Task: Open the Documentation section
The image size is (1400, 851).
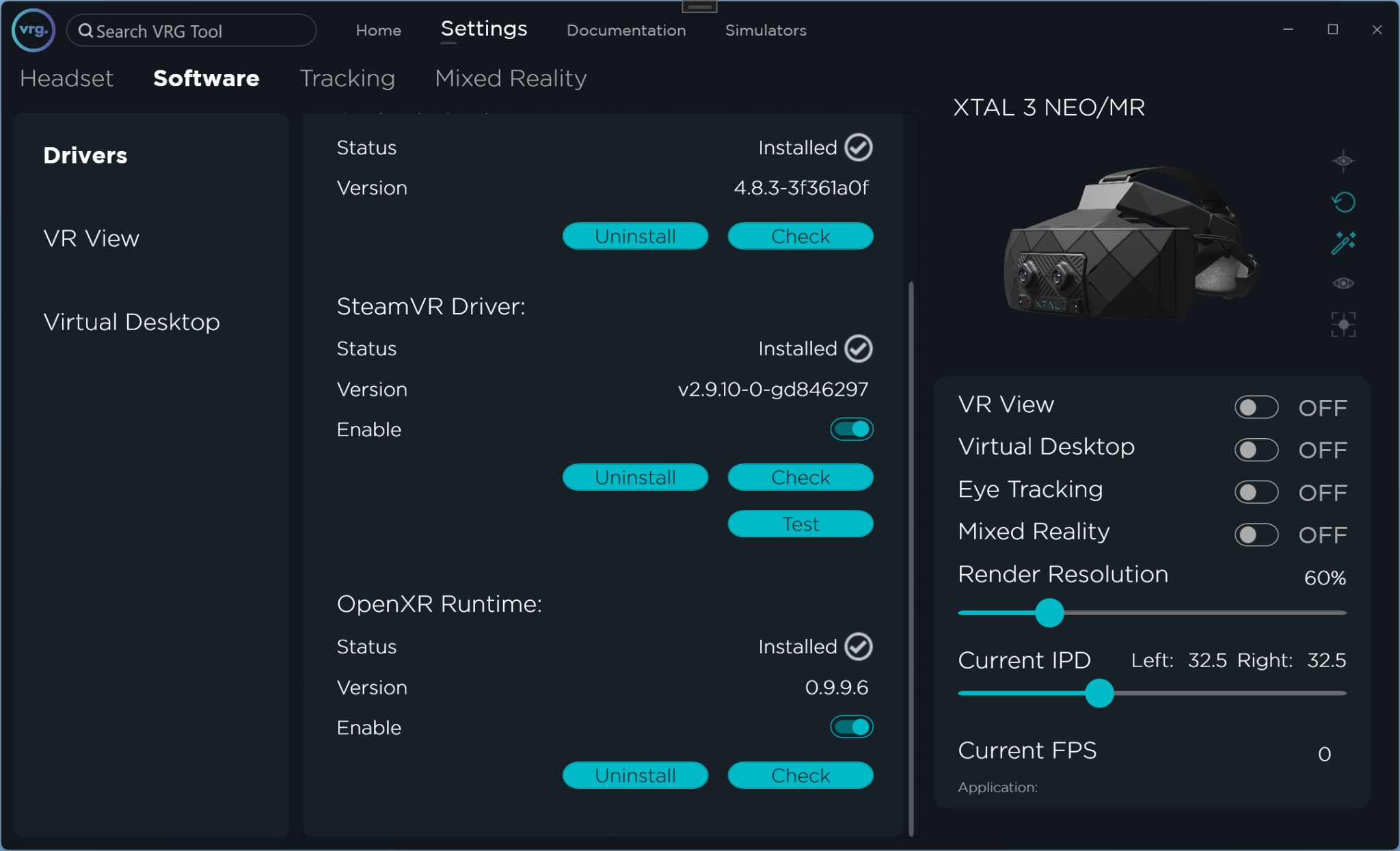Action: 626,30
